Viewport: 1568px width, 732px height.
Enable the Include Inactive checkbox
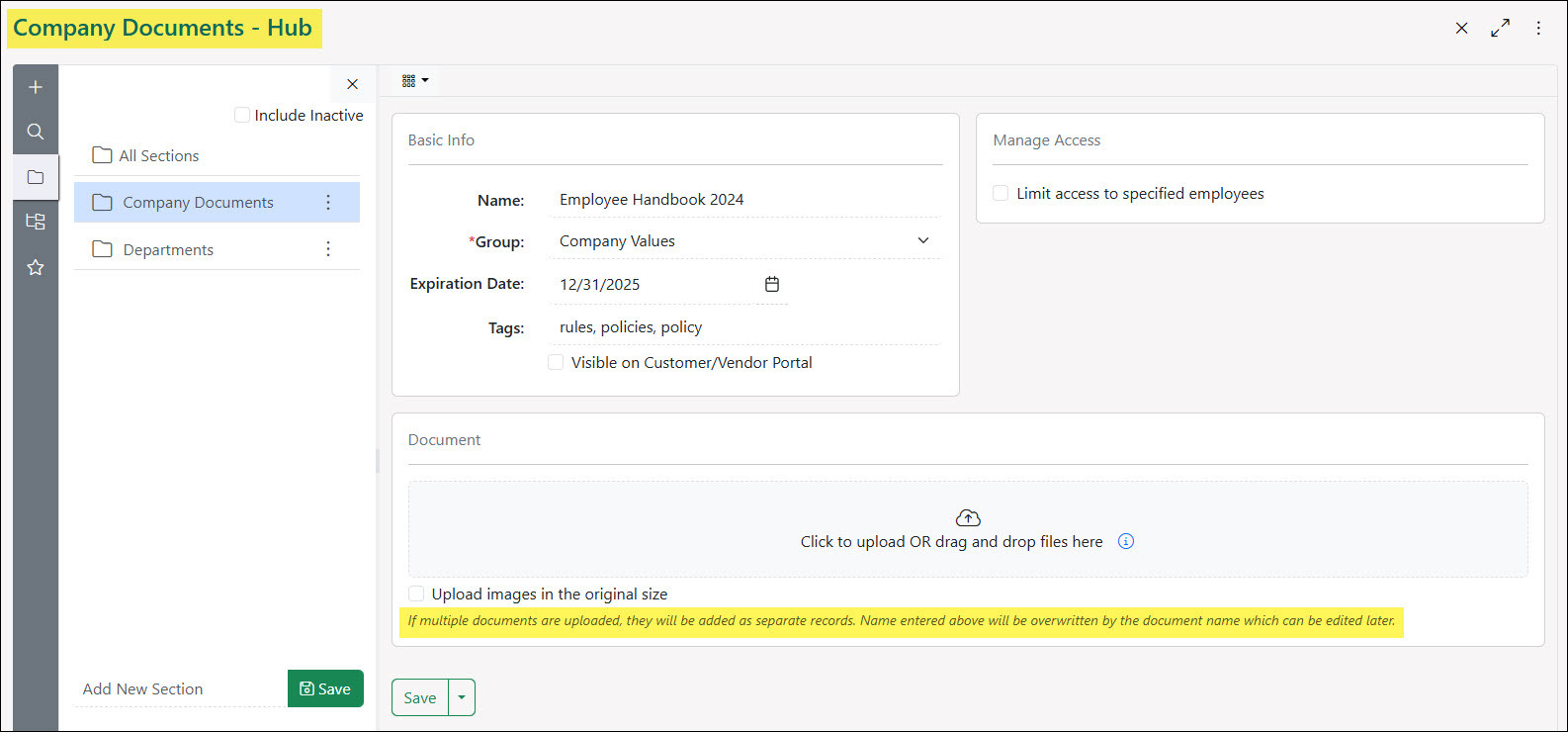pyautogui.click(x=242, y=115)
